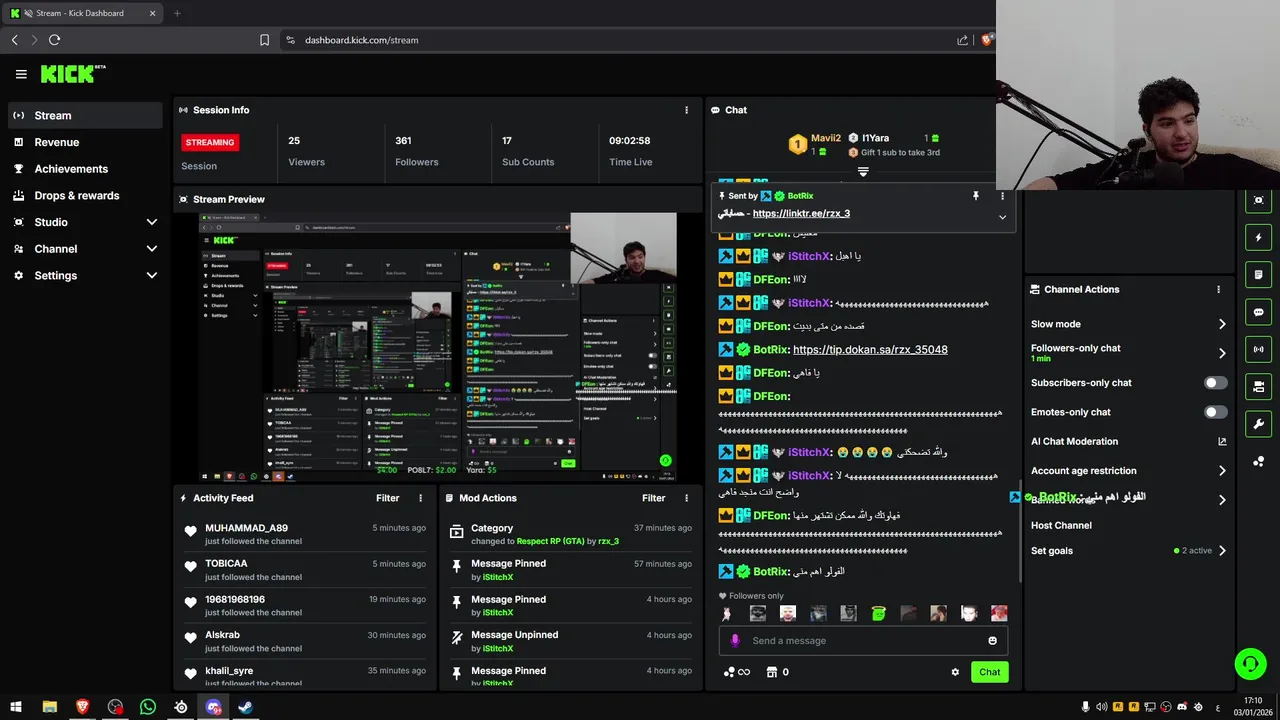Open Steam from taskbar
The height and width of the screenshot is (720, 1280).
(245, 707)
